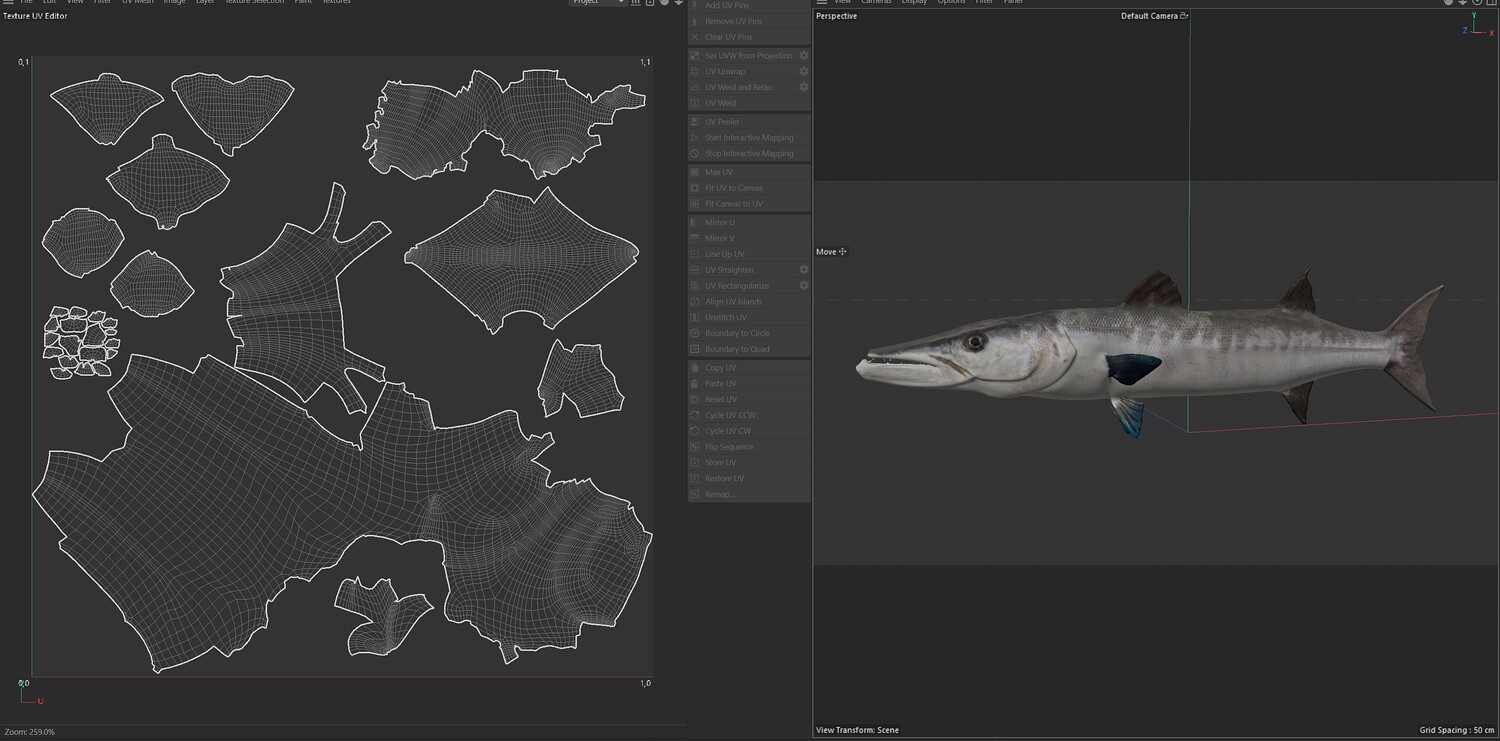Click the barracuda's eye in the Perspective view

[975, 342]
